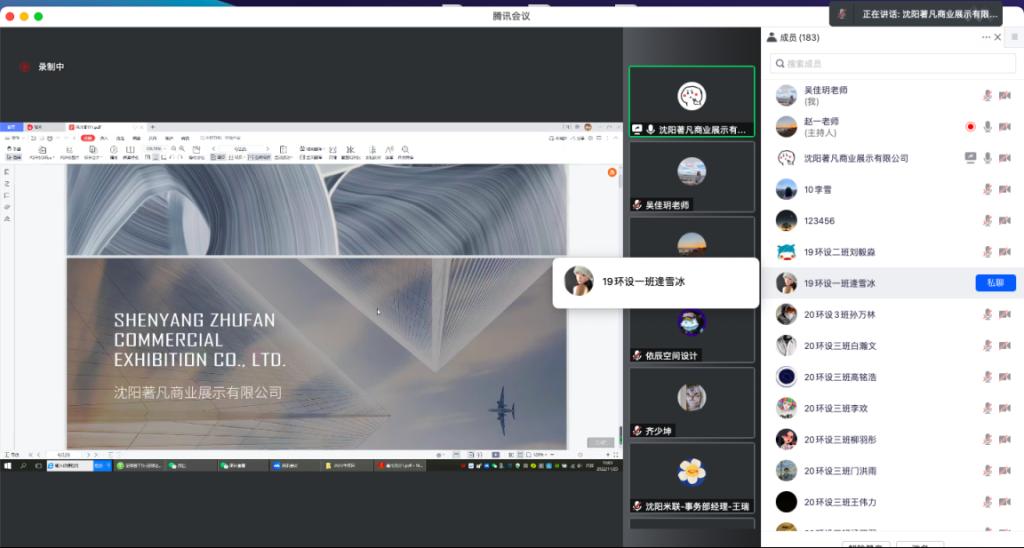Select member 赵一老师 (主持人)

[x=893, y=127]
